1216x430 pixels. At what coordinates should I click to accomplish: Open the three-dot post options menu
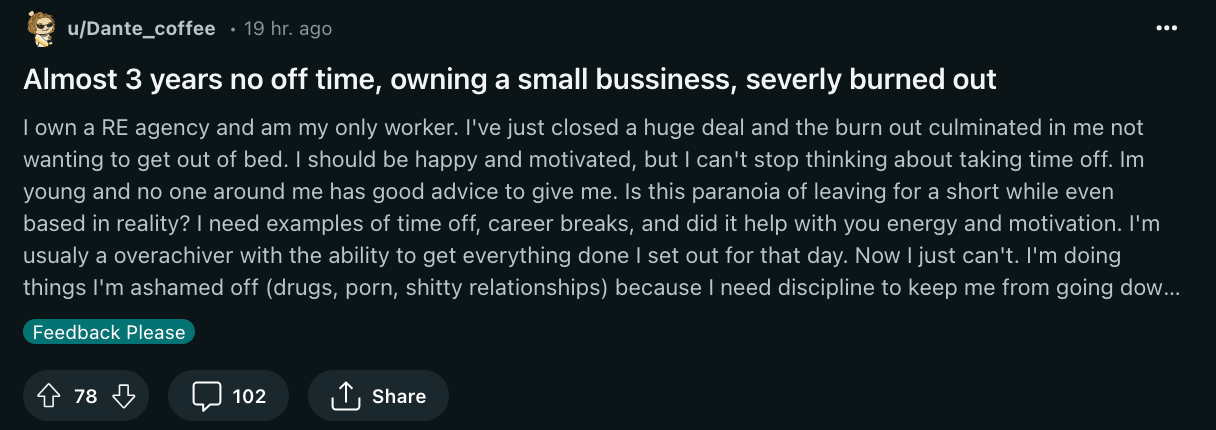coord(1166,28)
